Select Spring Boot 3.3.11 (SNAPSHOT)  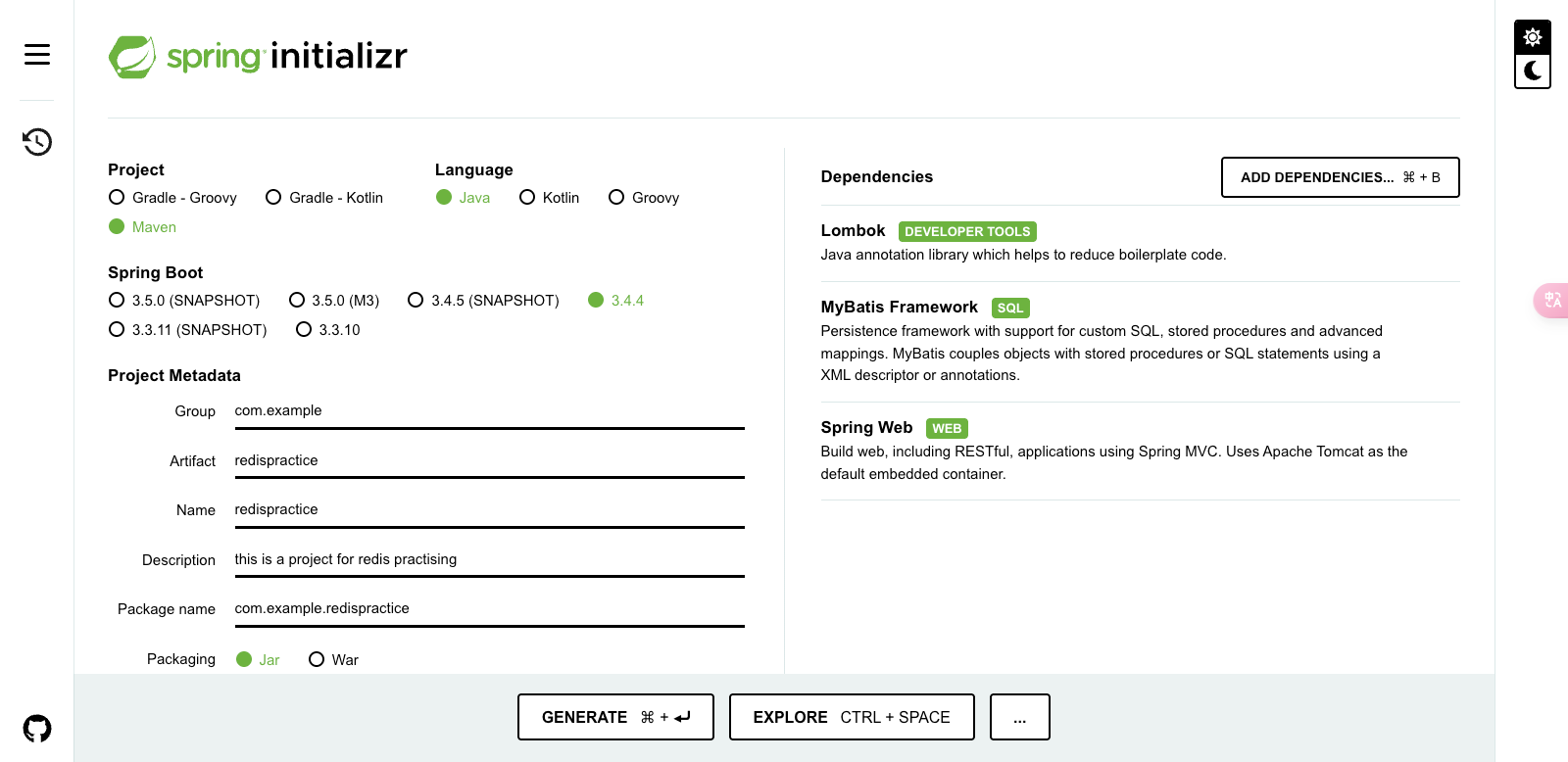[x=188, y=330]
